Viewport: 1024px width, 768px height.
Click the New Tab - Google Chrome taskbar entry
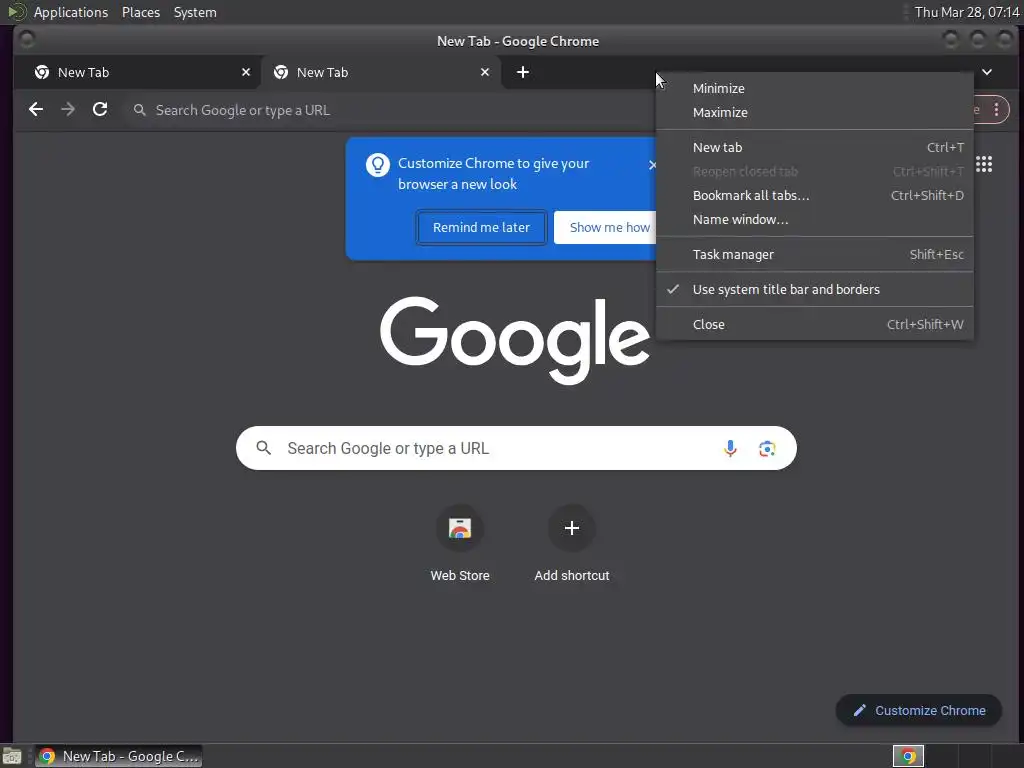[x=118, y=756]
